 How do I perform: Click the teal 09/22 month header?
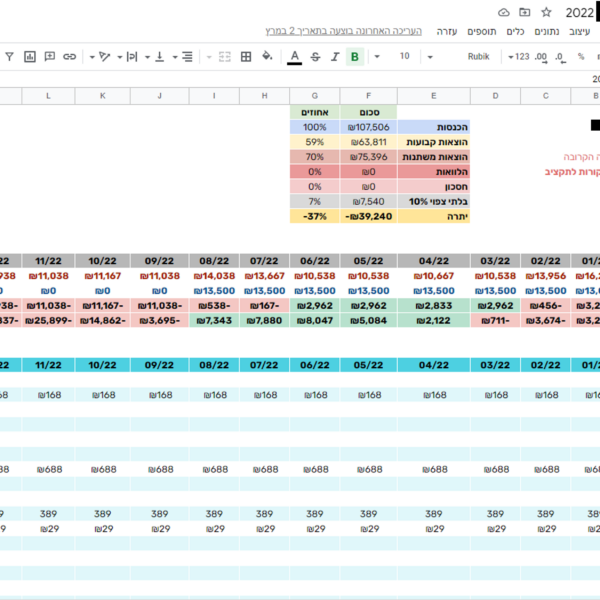click(160, 365)
